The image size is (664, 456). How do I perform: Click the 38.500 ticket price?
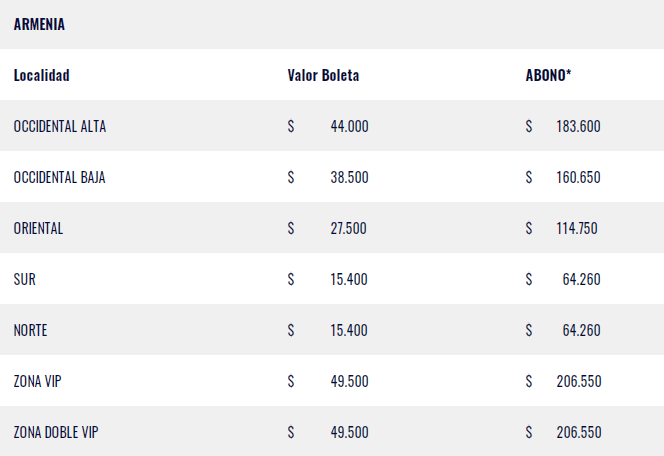pyautogui.click(x=349, y=178)
